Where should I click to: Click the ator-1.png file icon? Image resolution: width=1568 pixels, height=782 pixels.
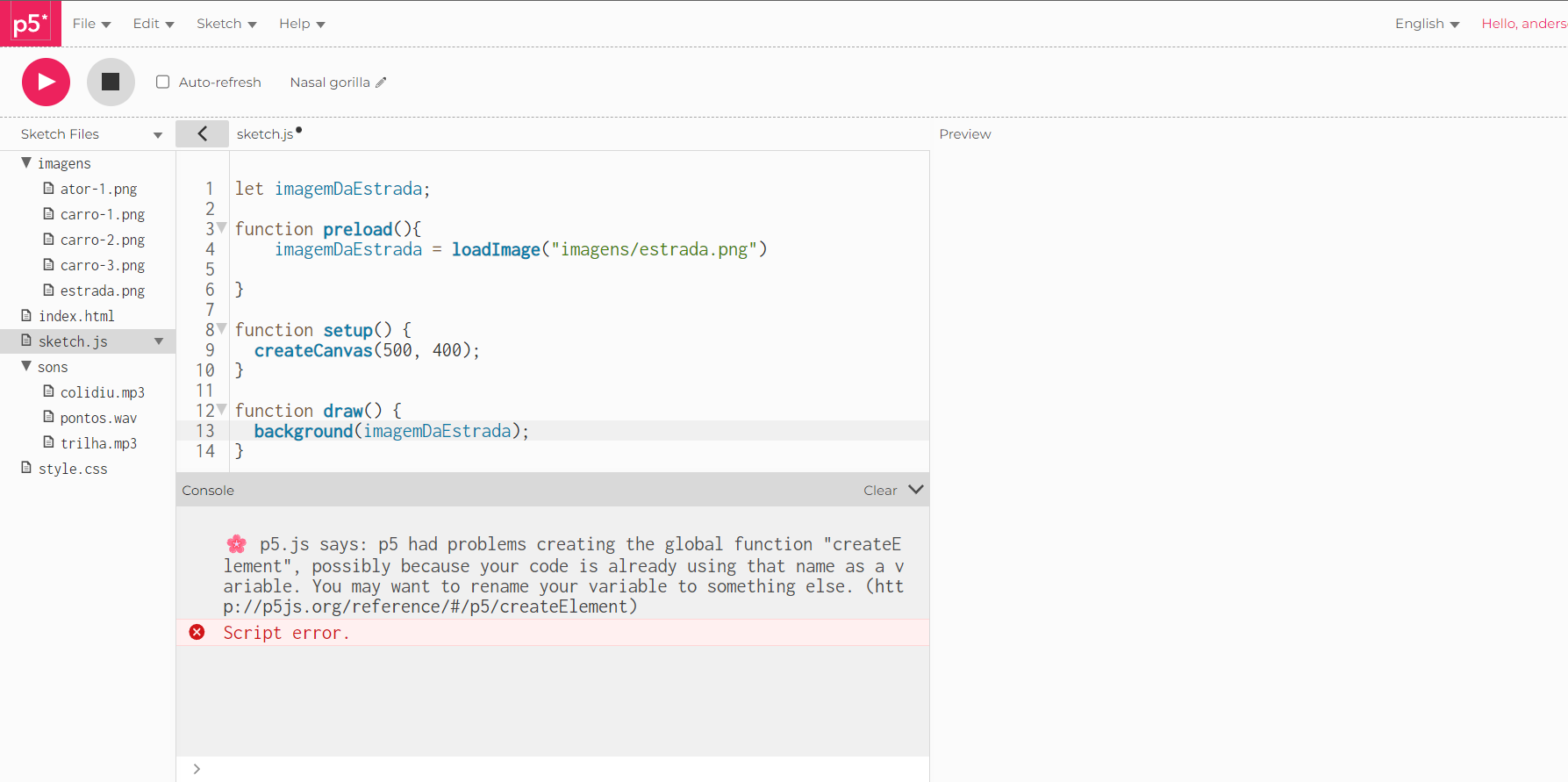point(49,188)
